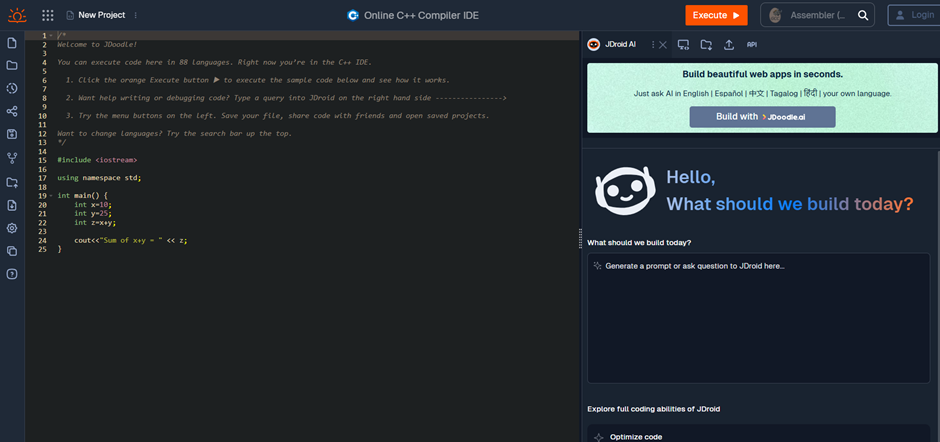940x442 pixels.
Task: Open the help question mark icon
Action: click(x=11, y=273)
